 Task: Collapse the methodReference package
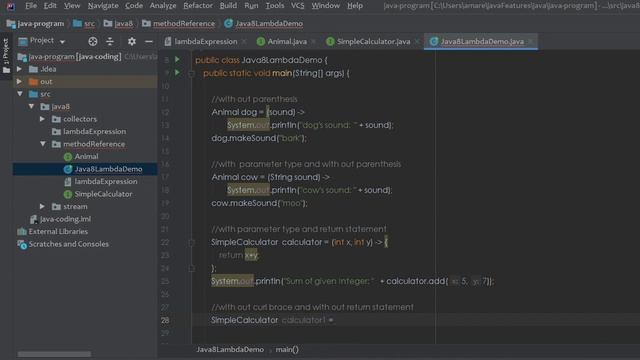(x=43, y=144)
